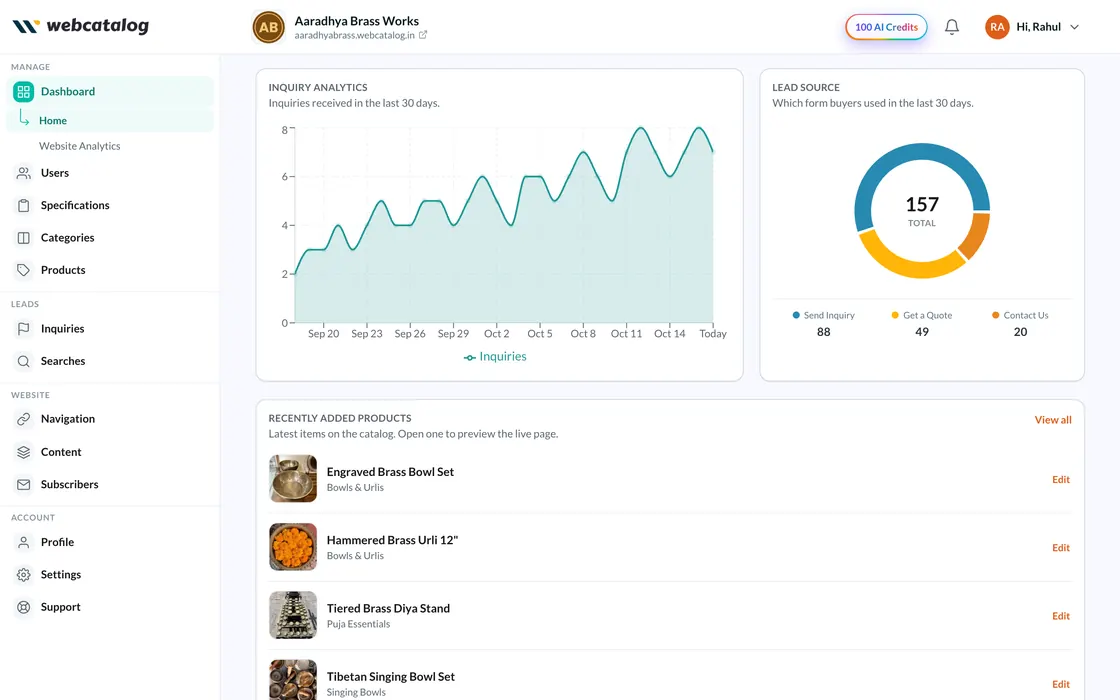Open the Dashboard menu item

pos(110,91)
